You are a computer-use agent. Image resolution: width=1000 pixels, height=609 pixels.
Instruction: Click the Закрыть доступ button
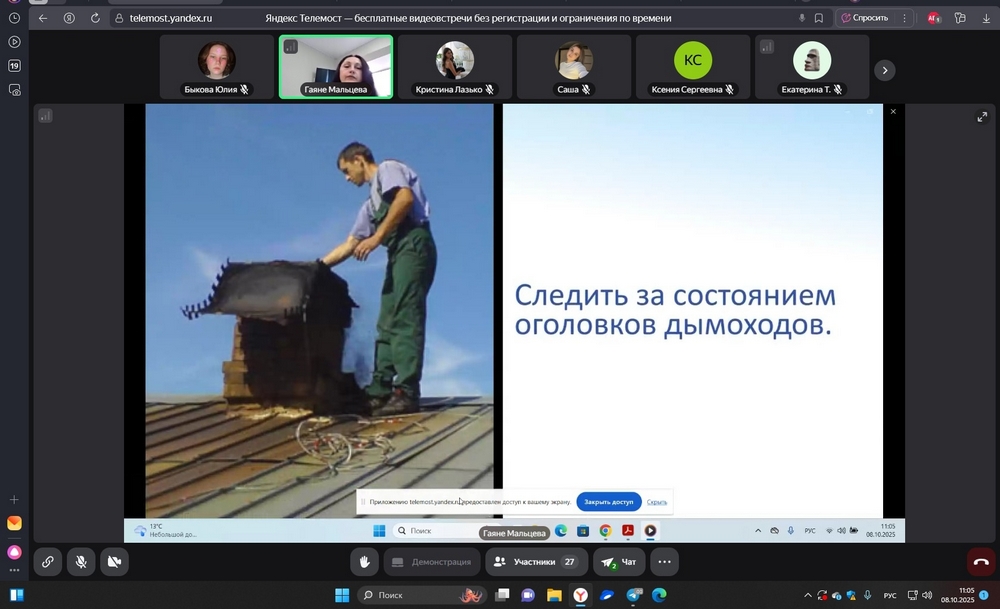608,502
